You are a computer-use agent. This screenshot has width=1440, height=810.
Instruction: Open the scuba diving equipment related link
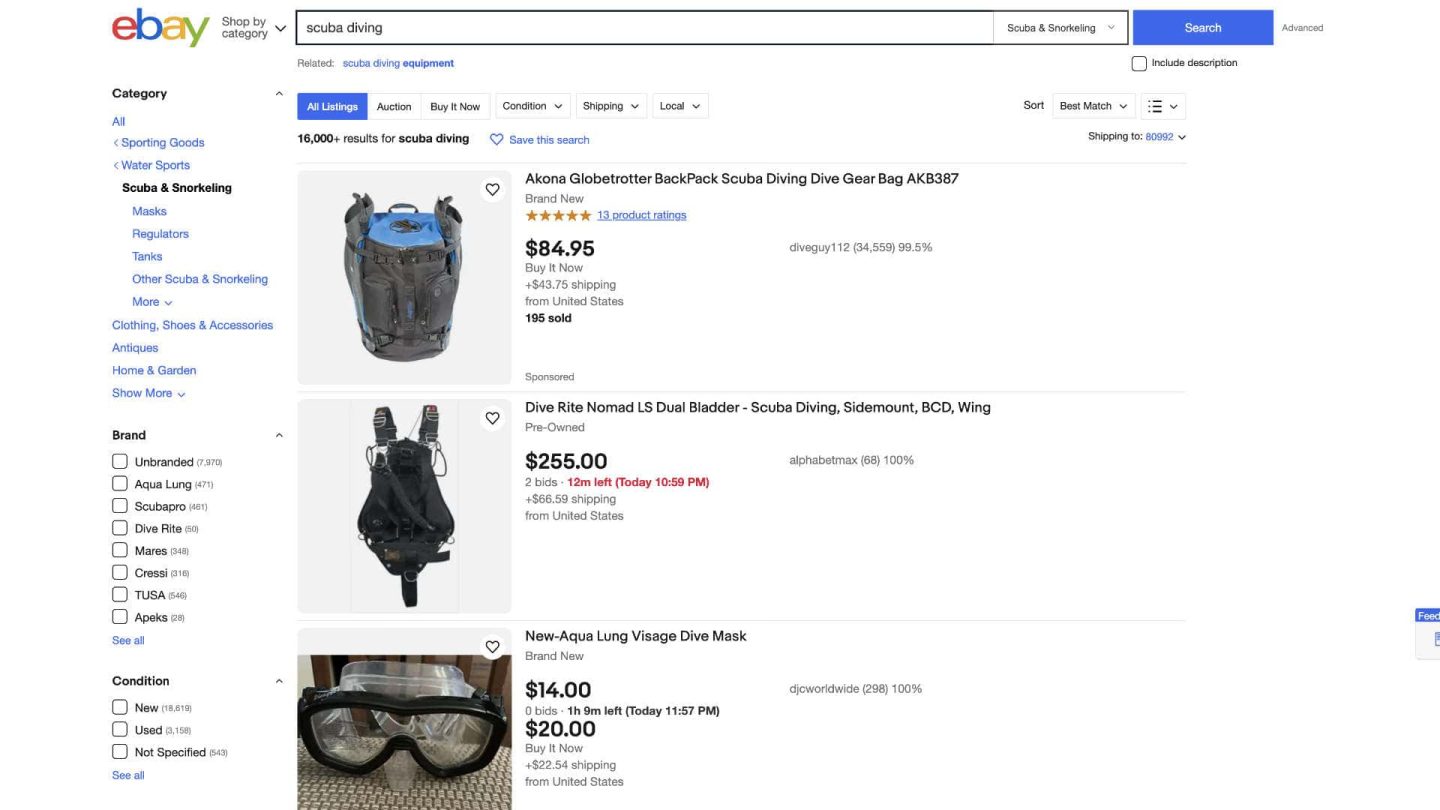(398, 62)
